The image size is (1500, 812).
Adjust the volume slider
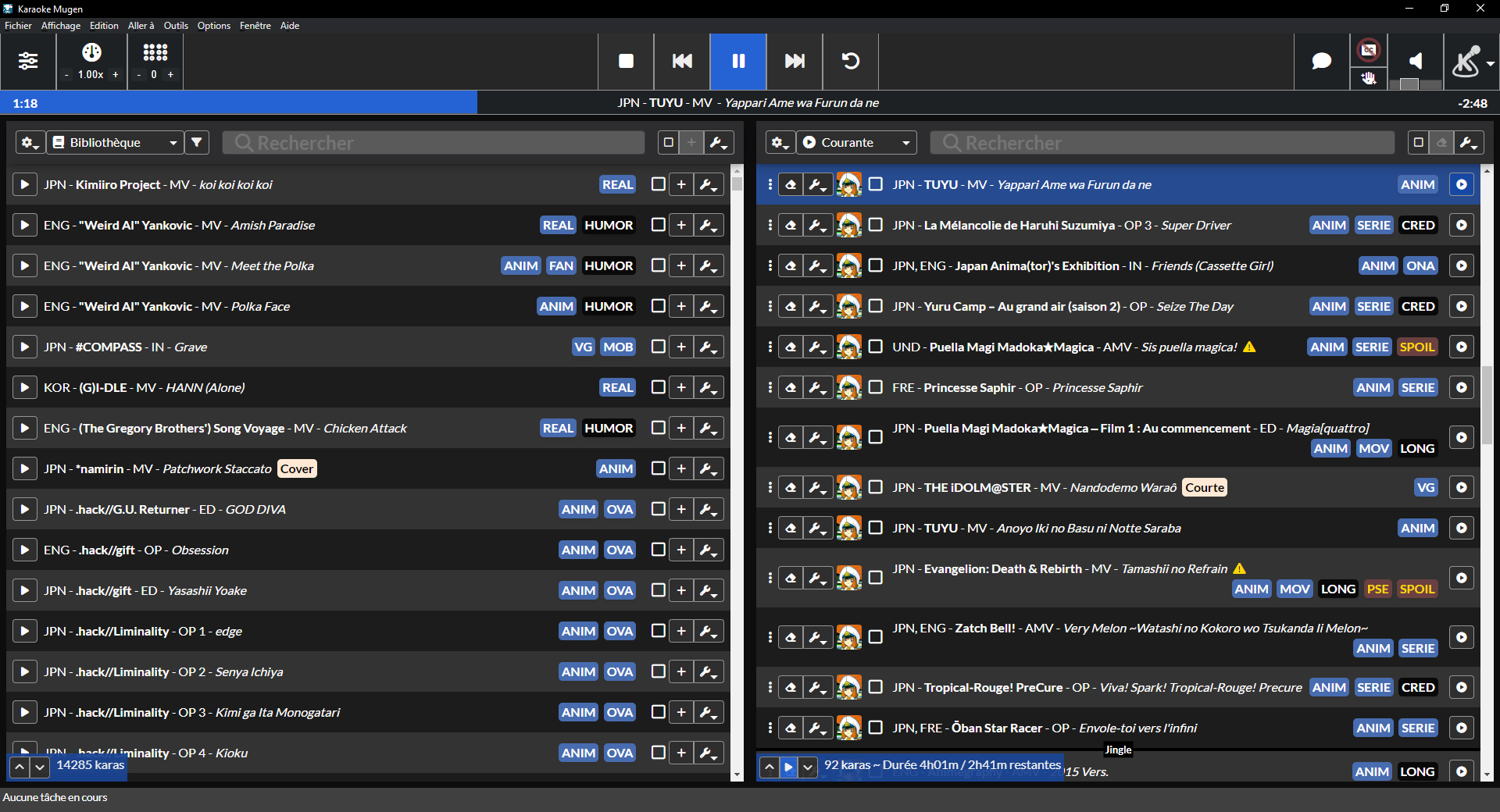(1416, 84)
